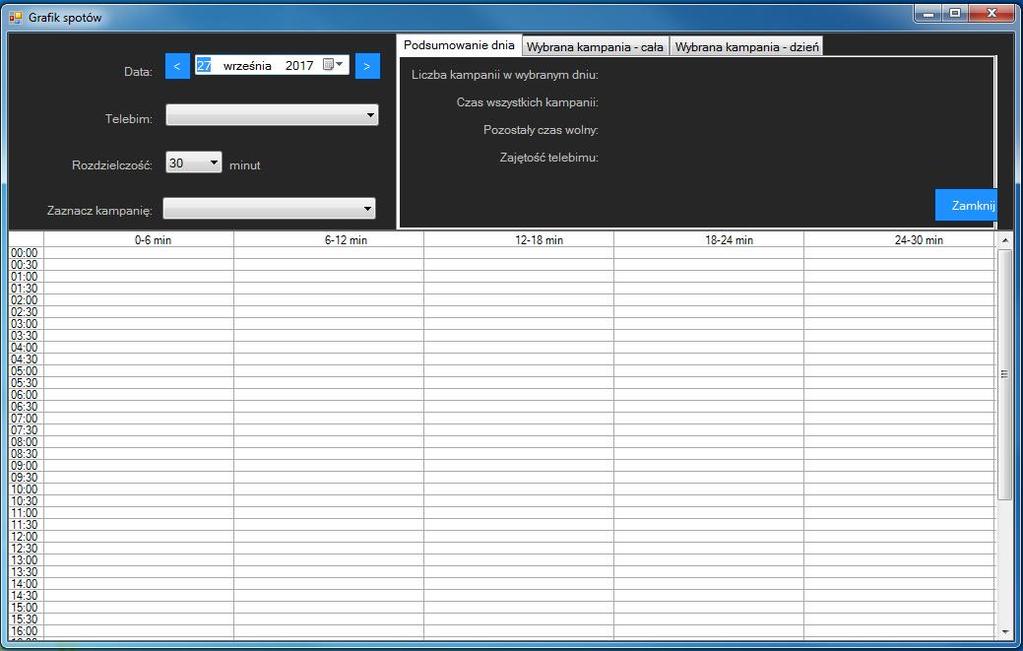Select the 12:00 row header
This screenshot has height=651, width=1023.
click(x=26, y=537)
